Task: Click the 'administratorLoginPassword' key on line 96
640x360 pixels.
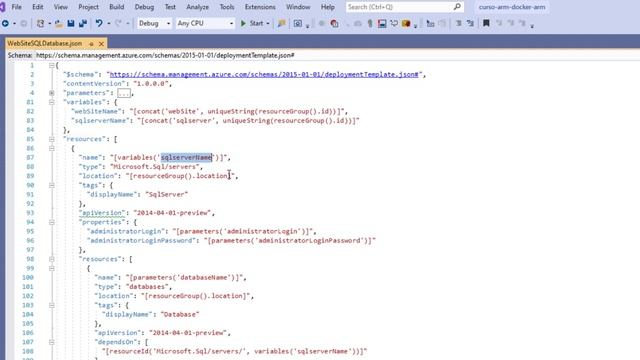Action: pos(140,240)
